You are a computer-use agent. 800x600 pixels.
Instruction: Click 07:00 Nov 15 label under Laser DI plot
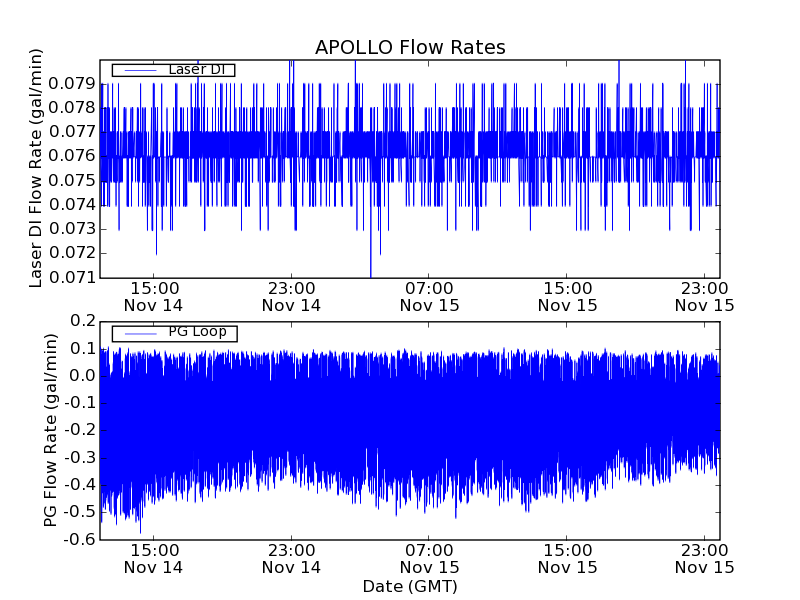tap(429, 297)
